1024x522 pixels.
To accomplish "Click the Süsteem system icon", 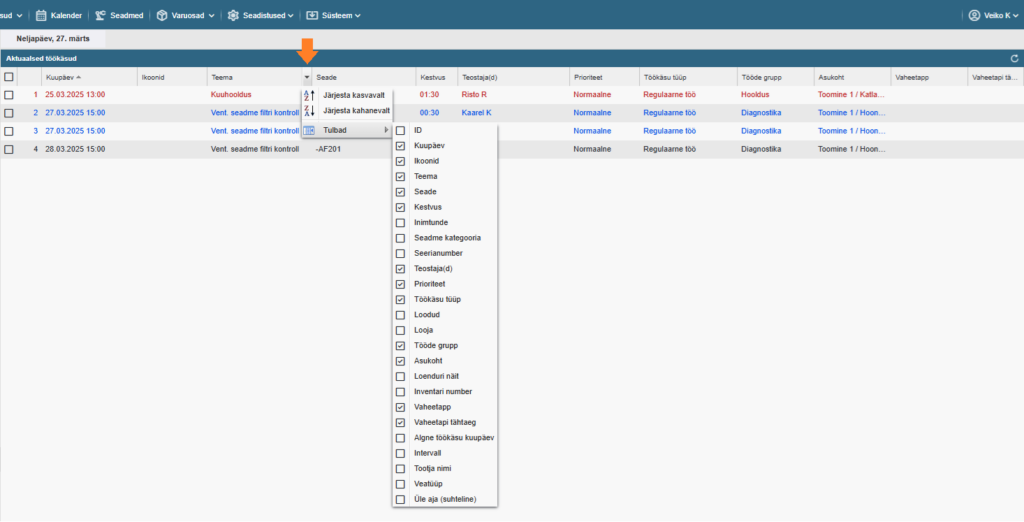I will [312, 15].
